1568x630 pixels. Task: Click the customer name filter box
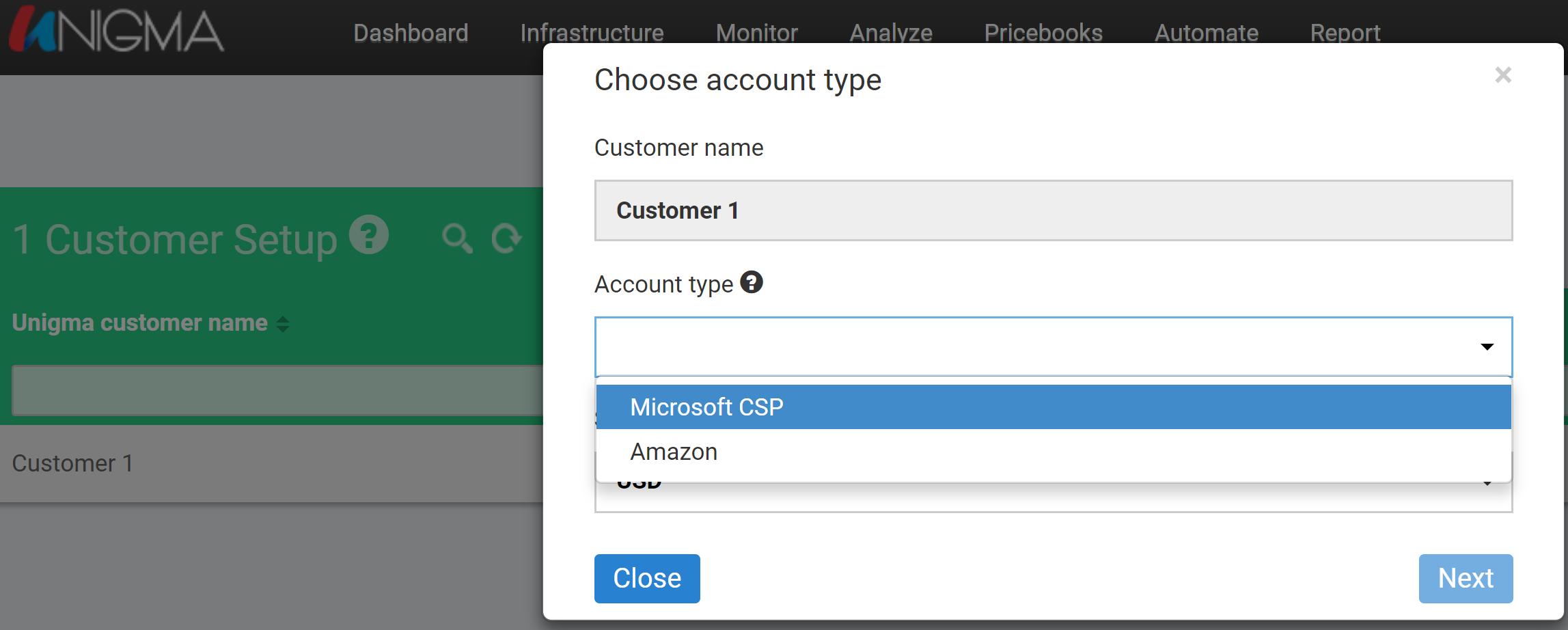point(277,391)
